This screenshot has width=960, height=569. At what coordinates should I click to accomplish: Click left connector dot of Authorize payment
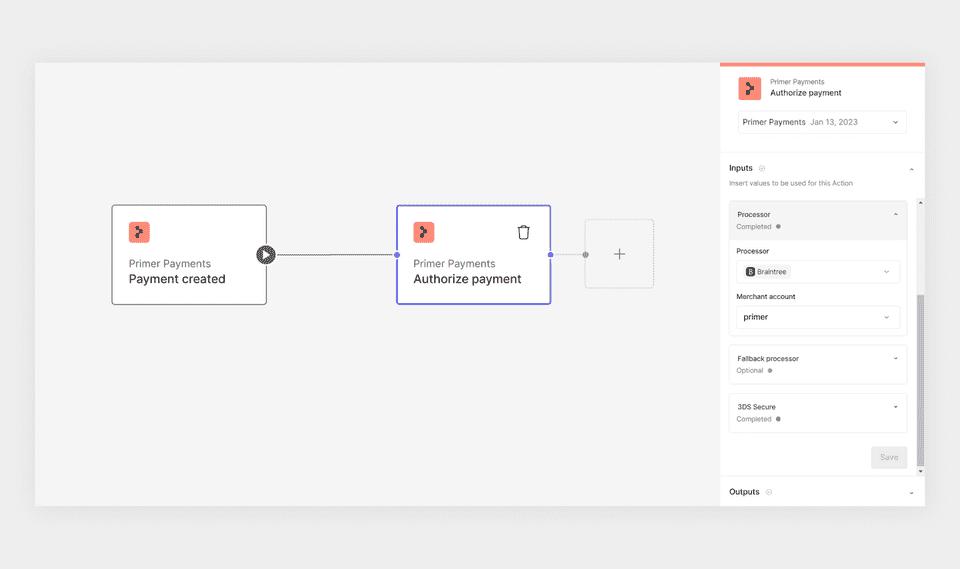(397, 255)
